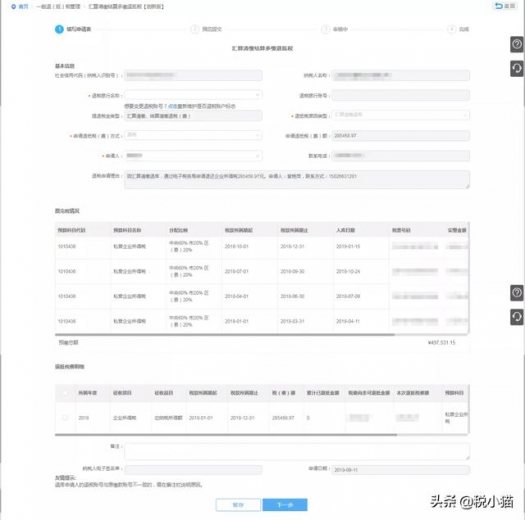Click the date cell 2018-03-31

[292, 321]
